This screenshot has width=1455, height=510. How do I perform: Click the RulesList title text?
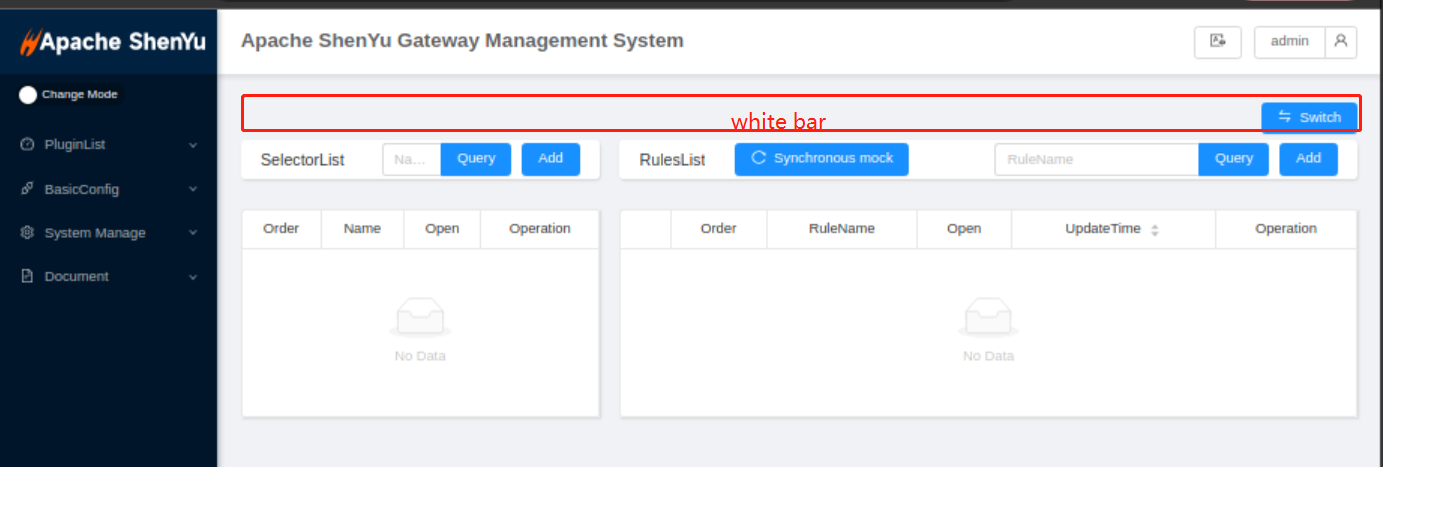[672, 160]
